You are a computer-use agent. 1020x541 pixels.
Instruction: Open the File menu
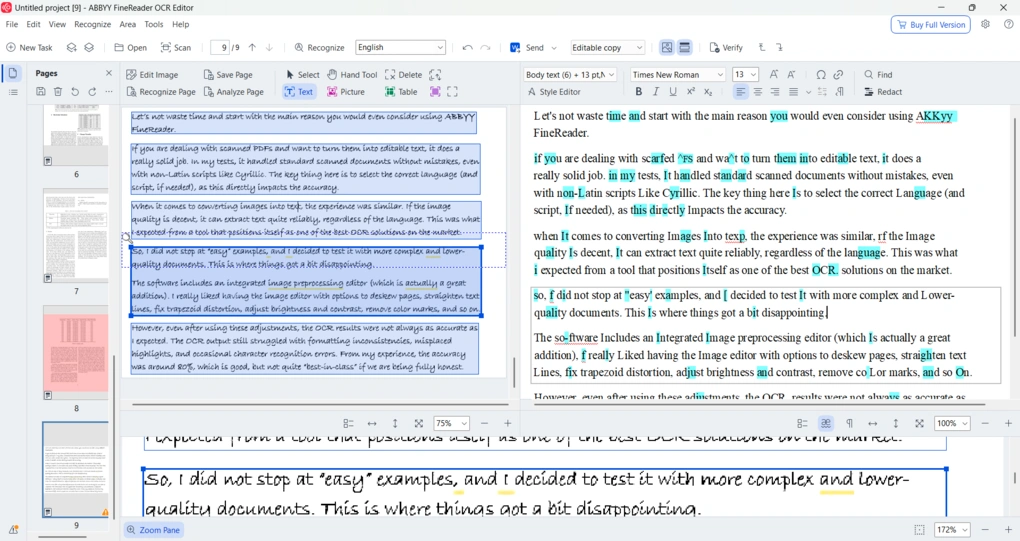(x=12, y=24)
